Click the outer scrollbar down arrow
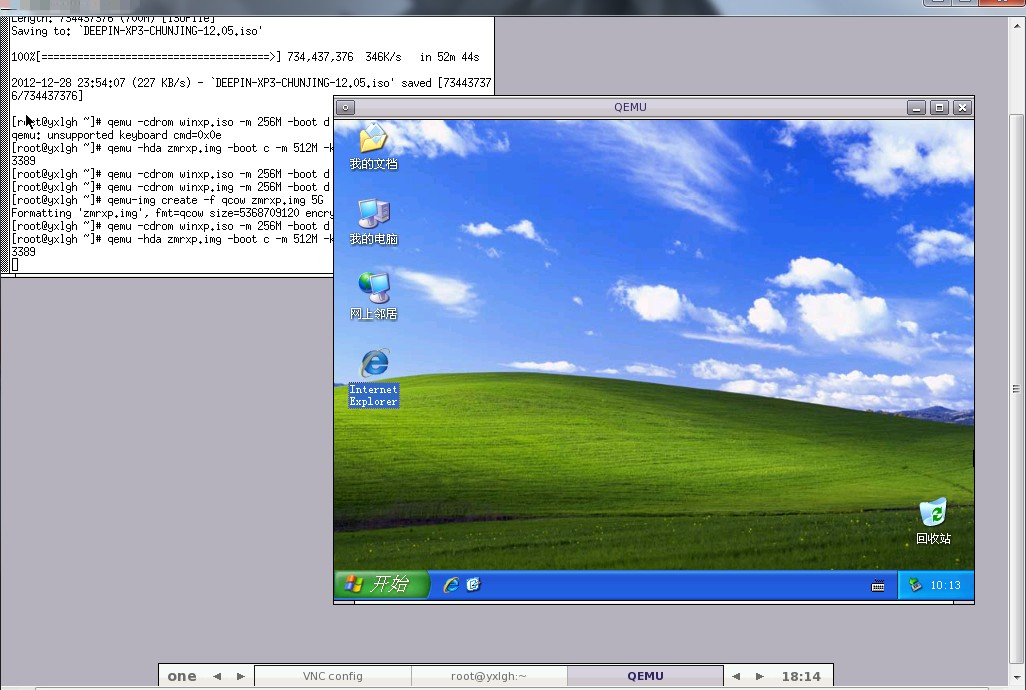This screenshot has width=1026, height=690. 1017,678
